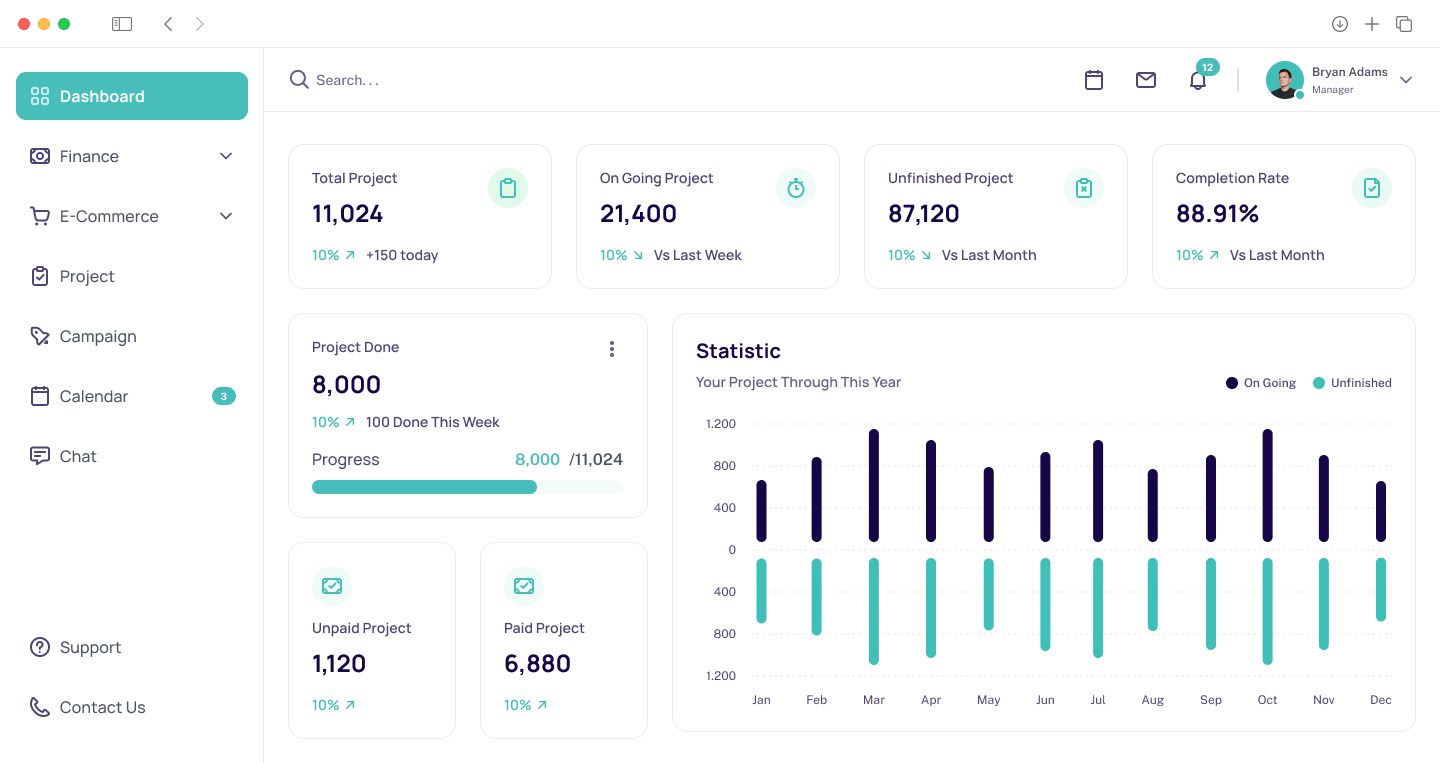
Task: Open the Project Done card options menu
Action: (612, 349)
